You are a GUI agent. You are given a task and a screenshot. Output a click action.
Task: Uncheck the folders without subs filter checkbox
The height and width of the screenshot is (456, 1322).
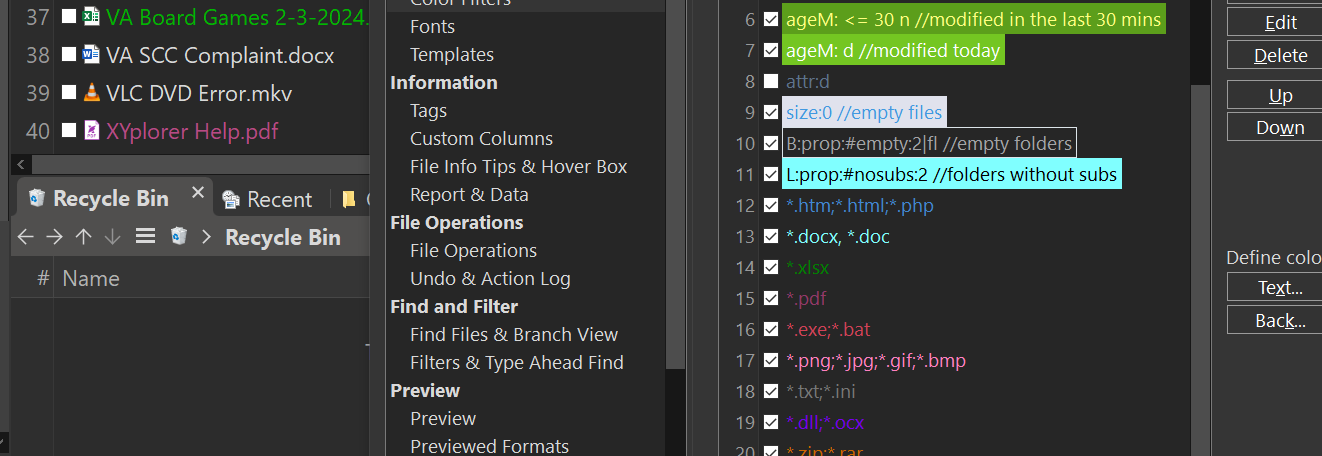771,175
